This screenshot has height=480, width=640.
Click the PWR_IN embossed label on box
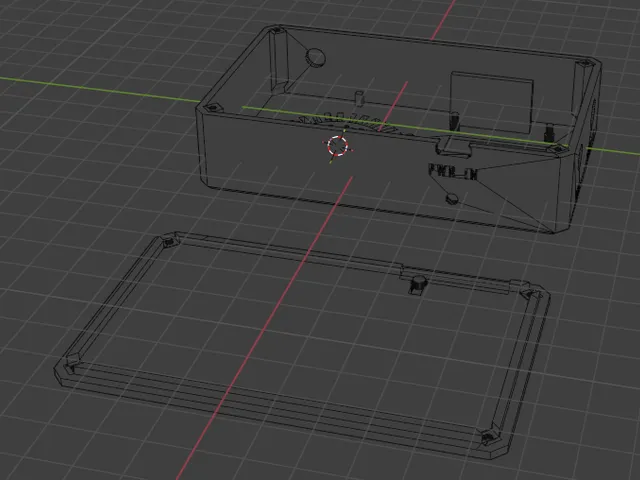click(453, 171)
